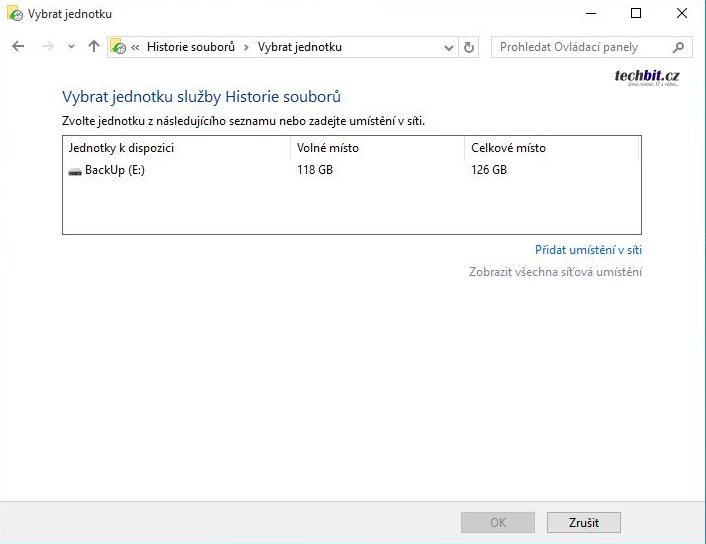The height and width of the screenshot is (544, 706).
Task: Click the Vybrat jednotku breadcrumb
Action: point(299,47)
